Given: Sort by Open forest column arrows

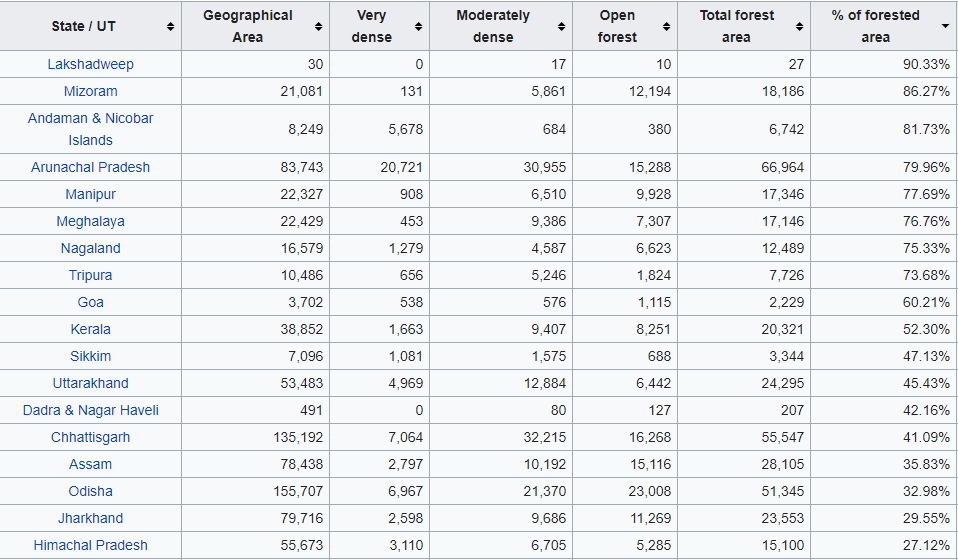Looking at the screenshot, I should coord(666,27).
